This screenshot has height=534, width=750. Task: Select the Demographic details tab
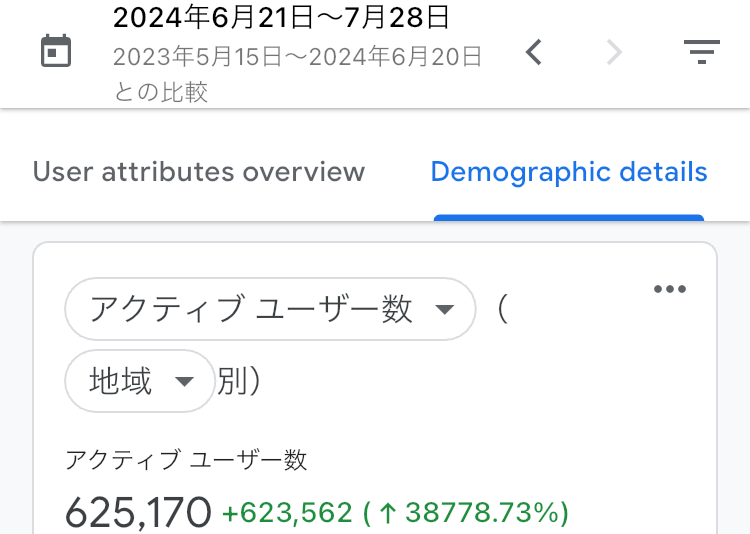point(569,172)
